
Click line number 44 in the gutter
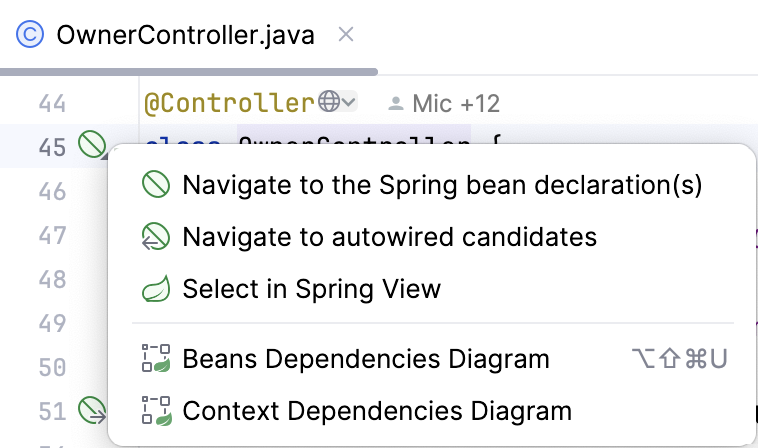click(52, 103)
